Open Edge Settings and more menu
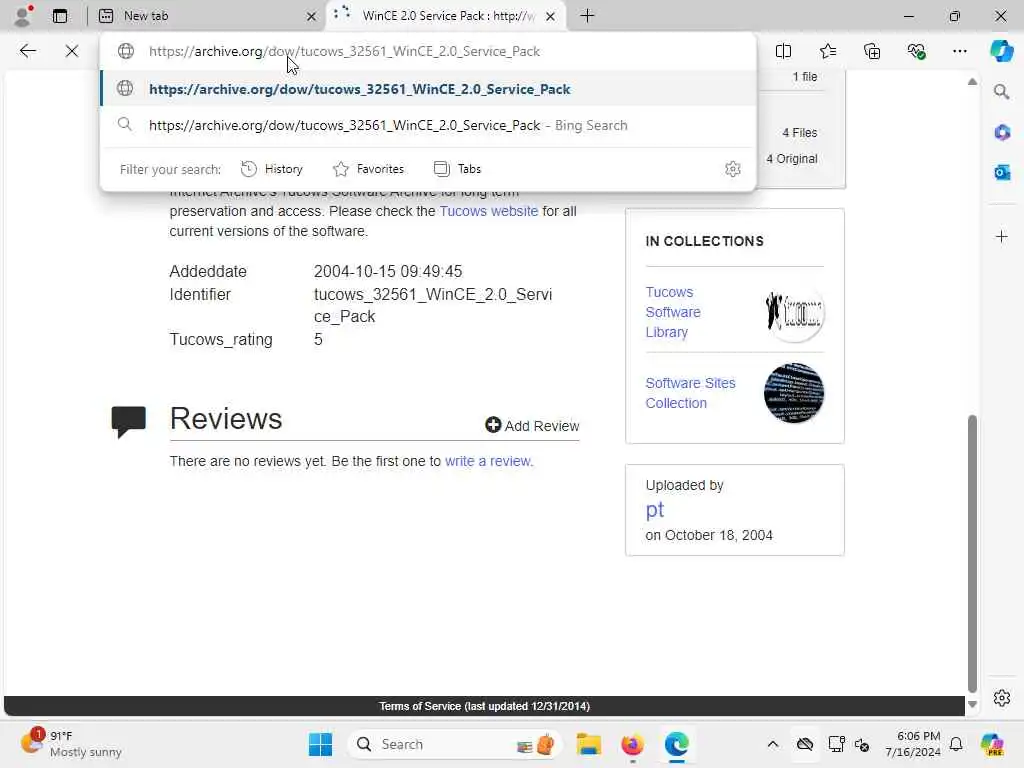The width and height of the screenshot is (1024, 768). pyautogui.click(x=959, y=51)
